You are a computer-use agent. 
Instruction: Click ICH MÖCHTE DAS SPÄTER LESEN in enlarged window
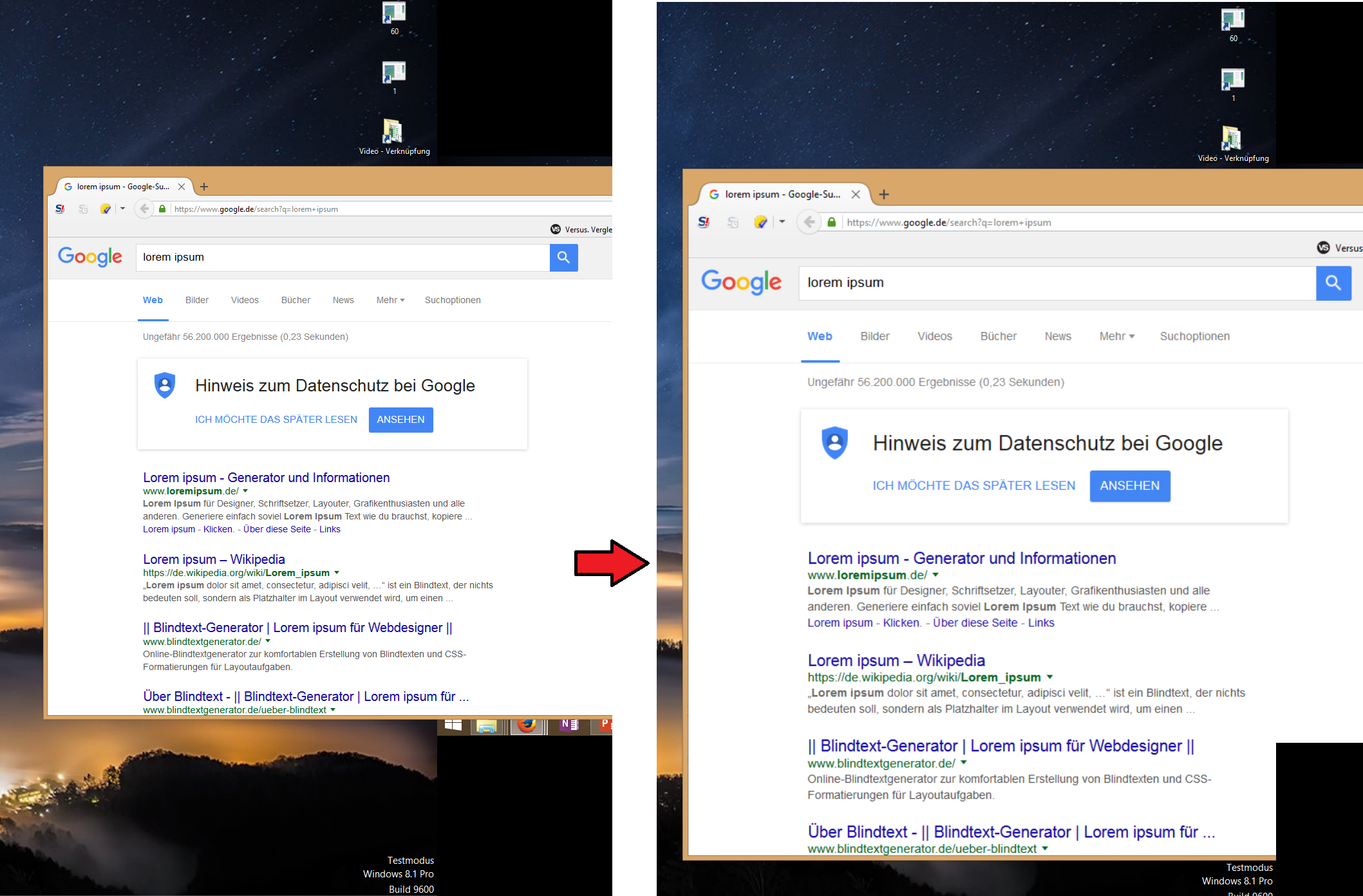[x=974, y=486]
